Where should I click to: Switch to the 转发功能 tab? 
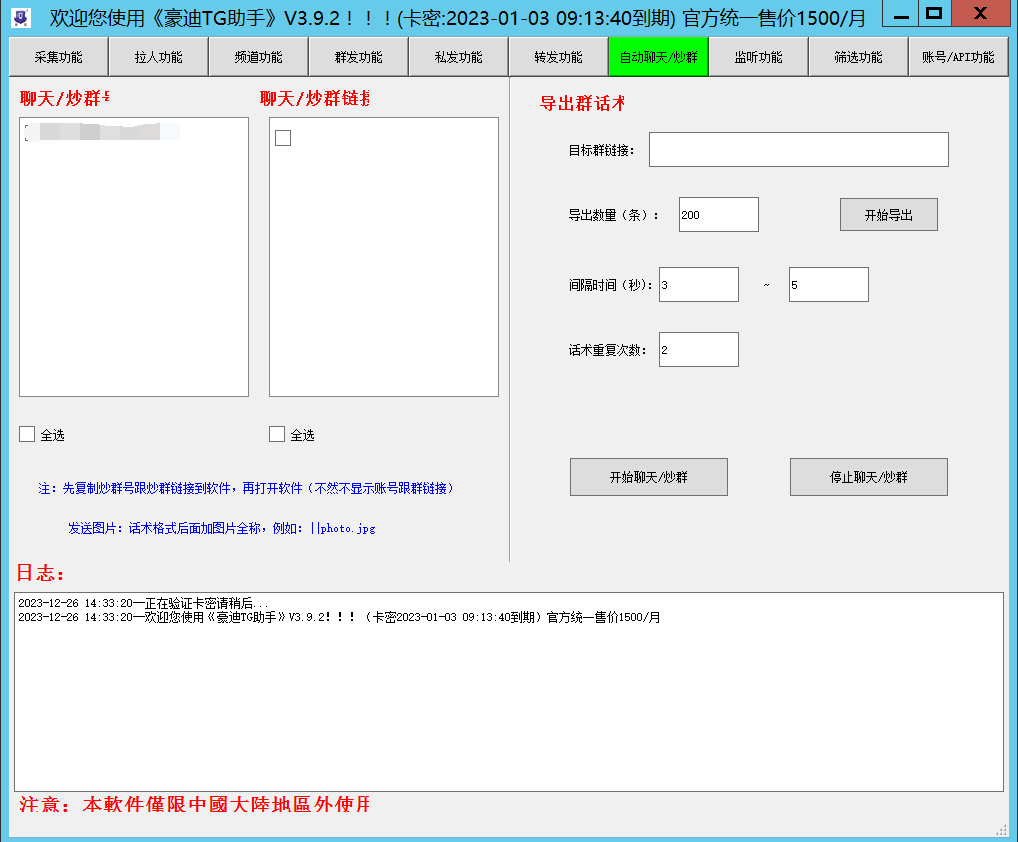pyautogui.click(x=558, y=57)
